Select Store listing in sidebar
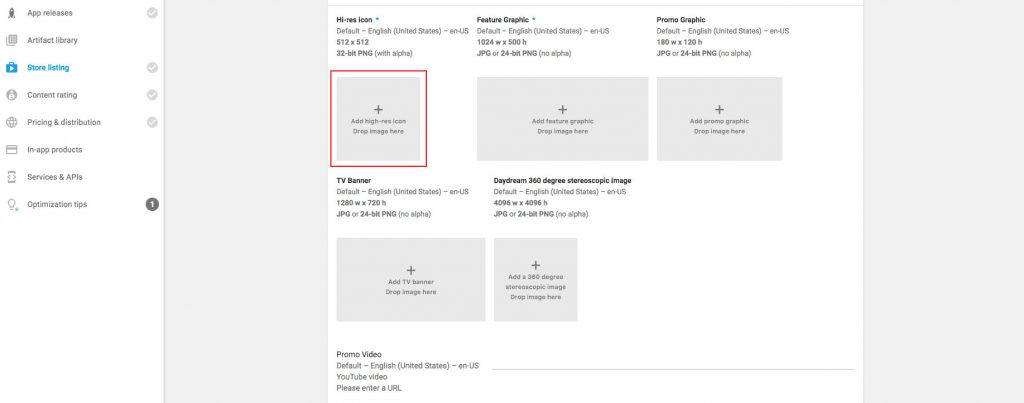Viewport: 1024px width, 403px height. [48, 68]
